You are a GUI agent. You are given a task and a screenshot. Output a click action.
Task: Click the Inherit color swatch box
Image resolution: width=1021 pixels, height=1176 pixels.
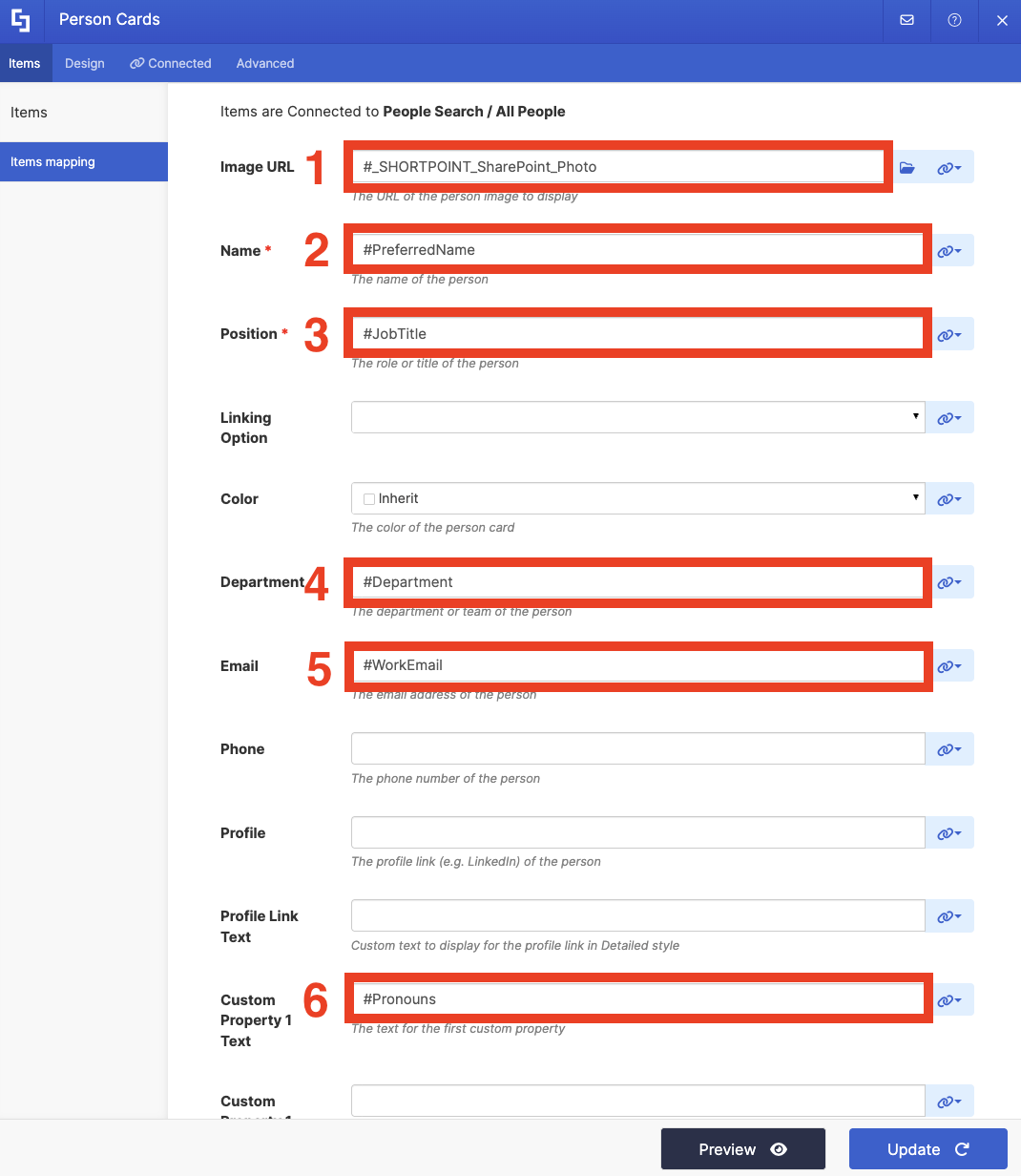coord(369,499)
